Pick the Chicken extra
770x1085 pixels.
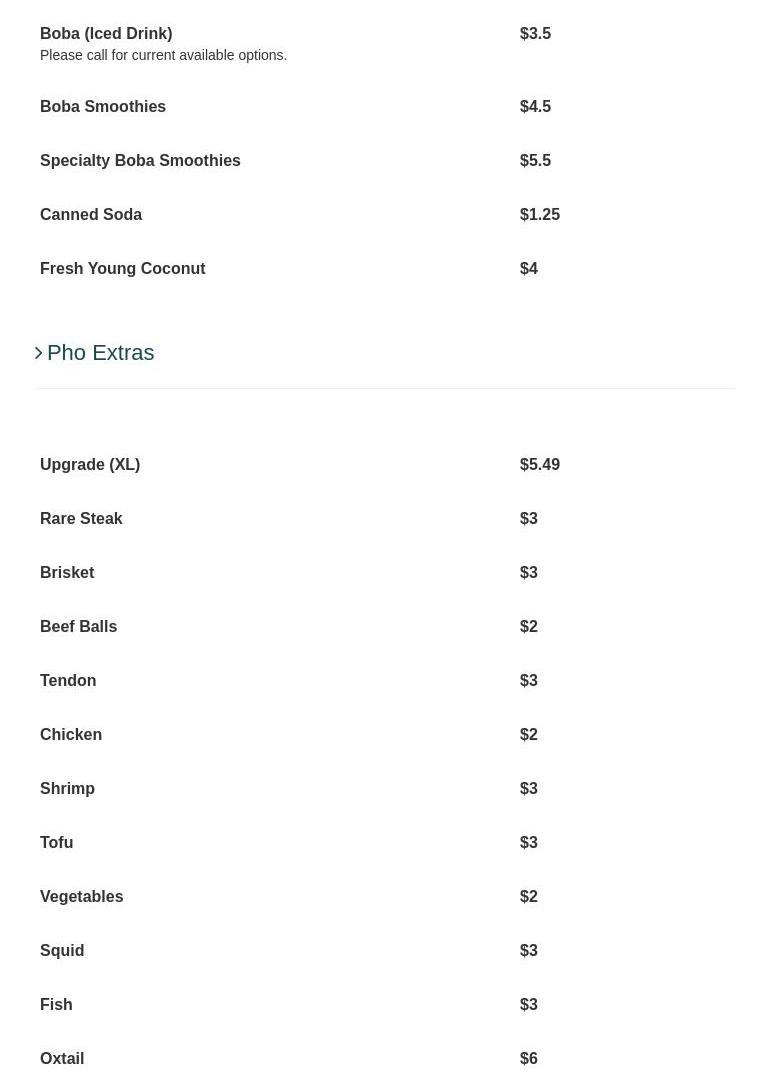pos(71,735)
